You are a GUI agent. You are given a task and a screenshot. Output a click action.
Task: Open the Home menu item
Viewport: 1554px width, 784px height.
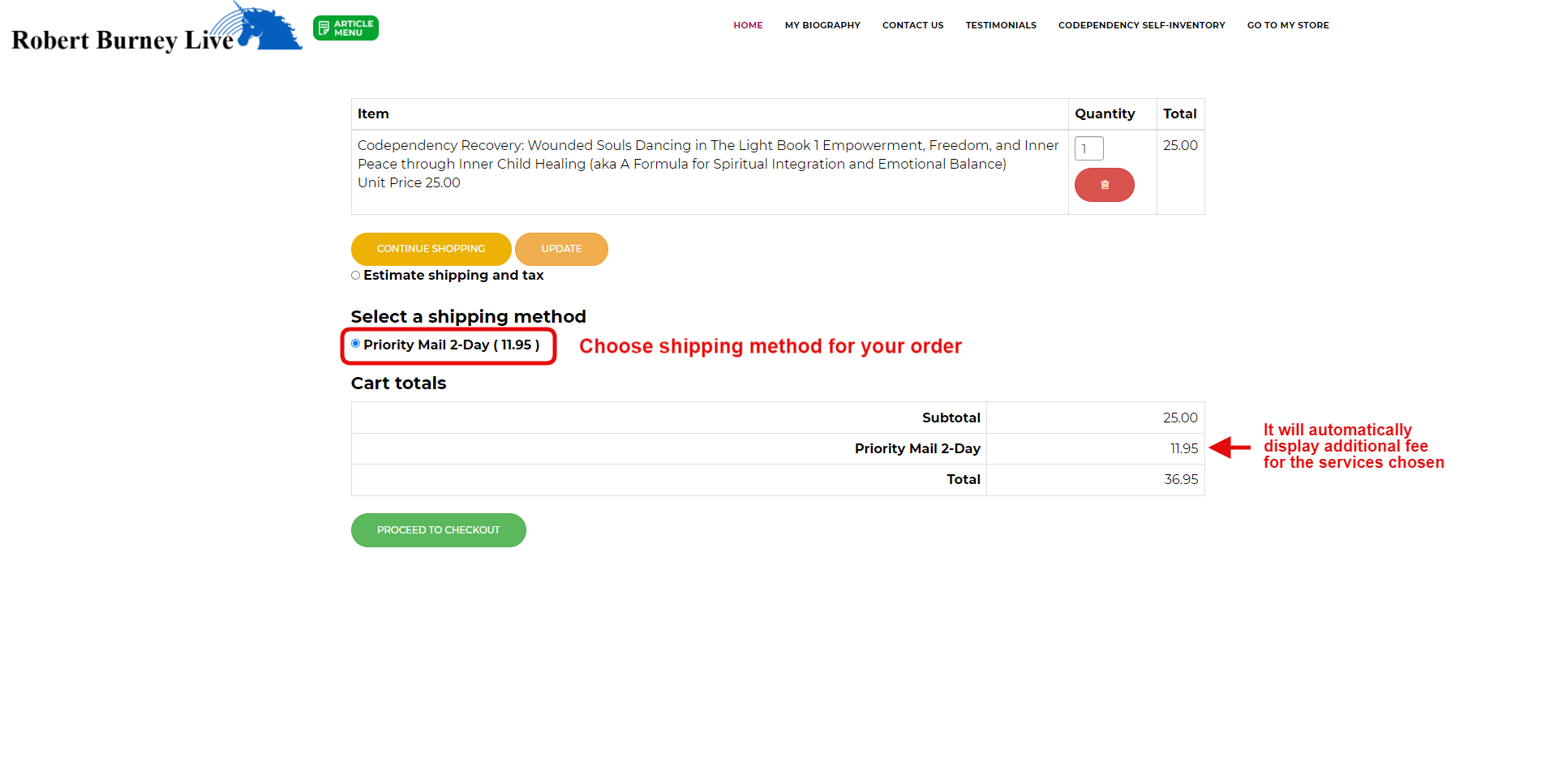coord(748,25)
